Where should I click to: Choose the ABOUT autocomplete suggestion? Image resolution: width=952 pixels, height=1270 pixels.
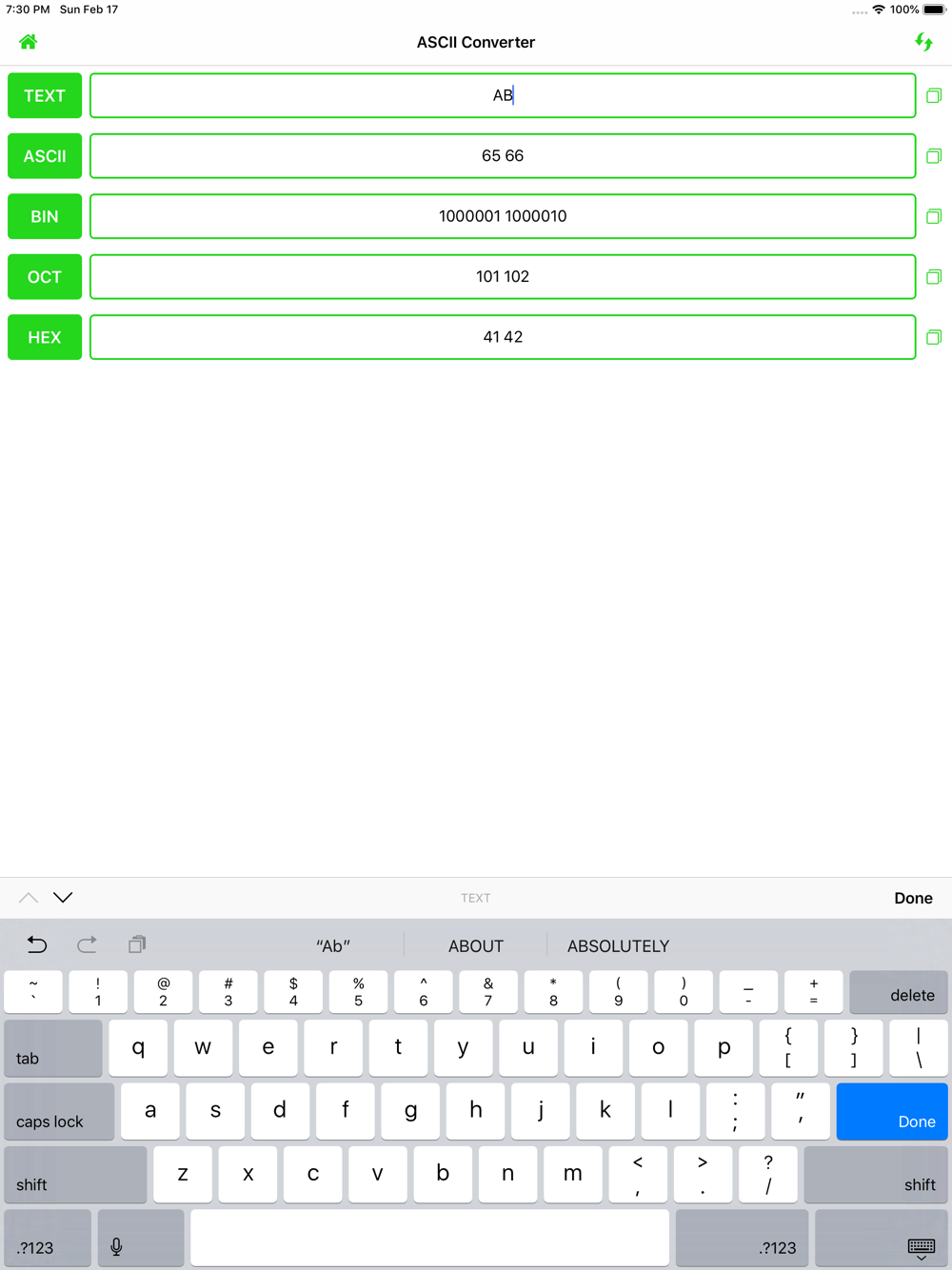click(476, 945)
